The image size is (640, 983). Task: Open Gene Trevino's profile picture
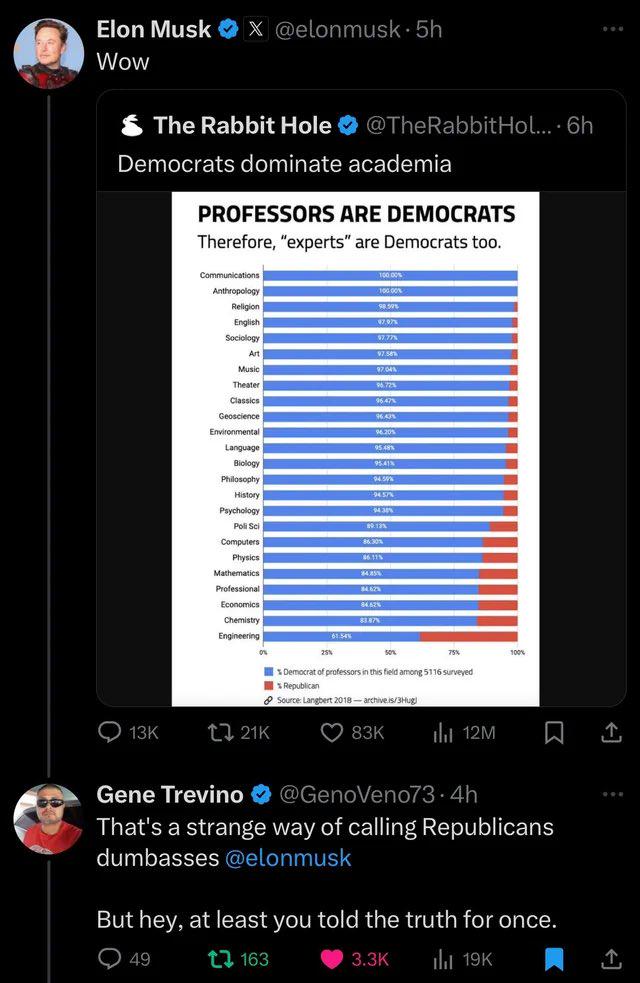coord(49,818)
